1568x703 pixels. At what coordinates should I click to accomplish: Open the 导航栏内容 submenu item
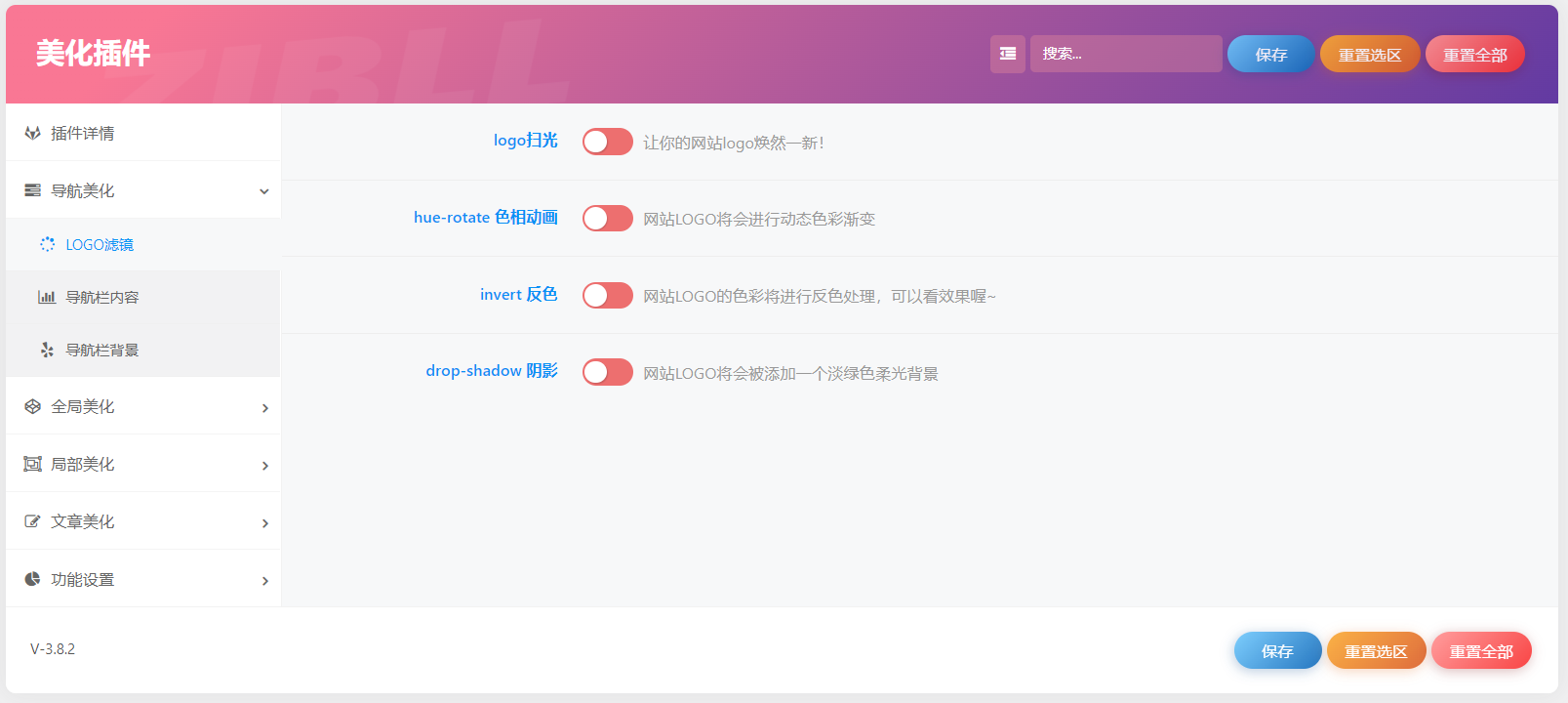tap(102, 297)
